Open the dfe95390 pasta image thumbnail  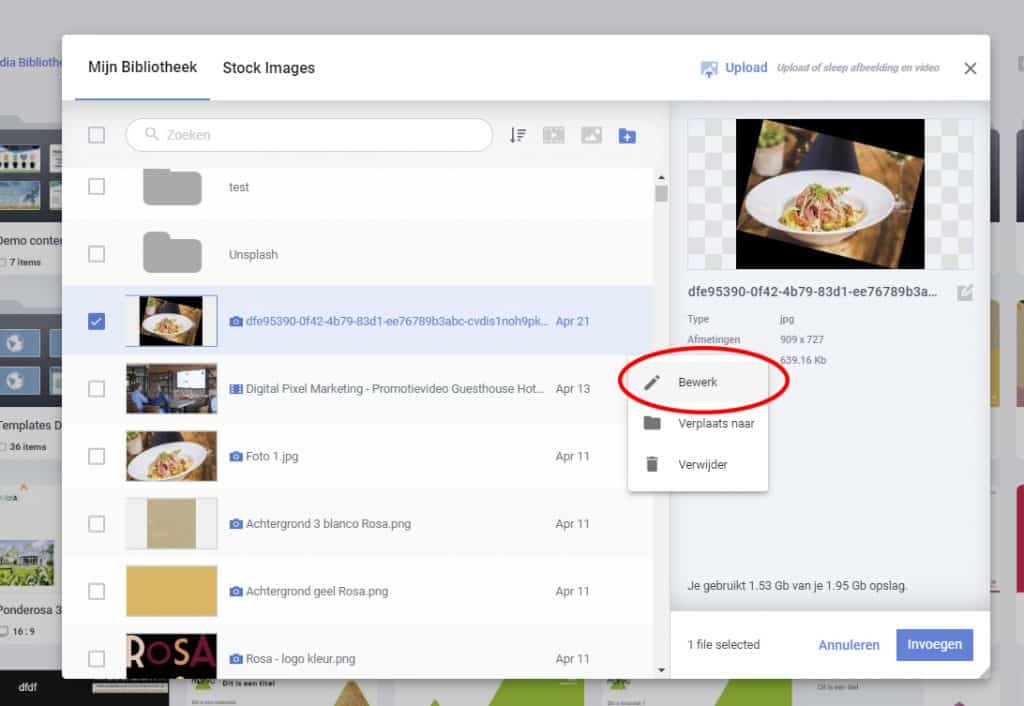pyautogui.click(x=171, y=321)
